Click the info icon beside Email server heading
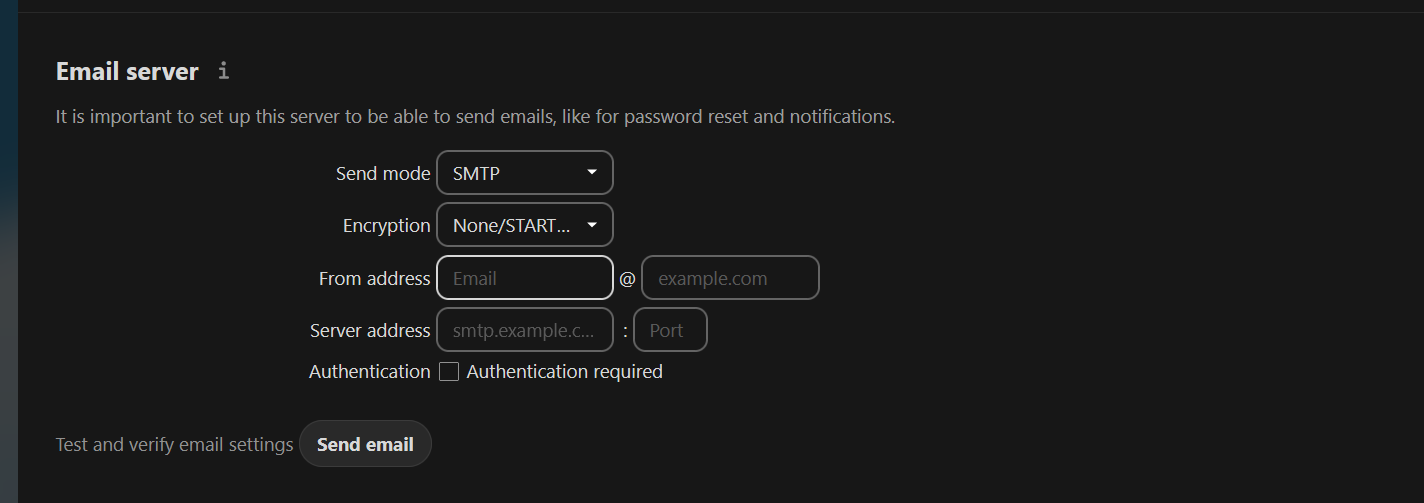This screenshot has height=503, width=1424. pos(224,71)
